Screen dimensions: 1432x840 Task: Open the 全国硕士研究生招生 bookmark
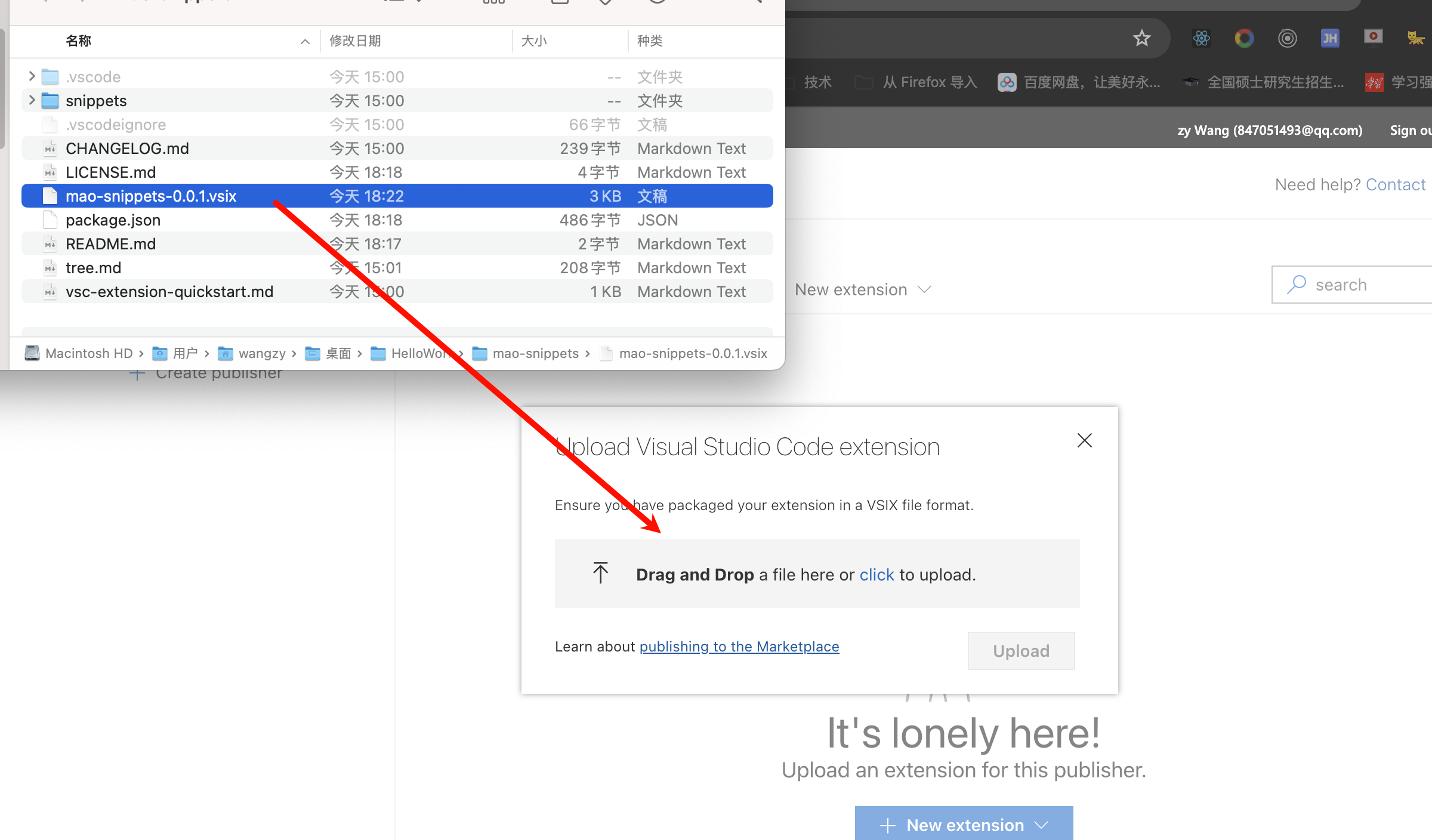point(1264,82)
